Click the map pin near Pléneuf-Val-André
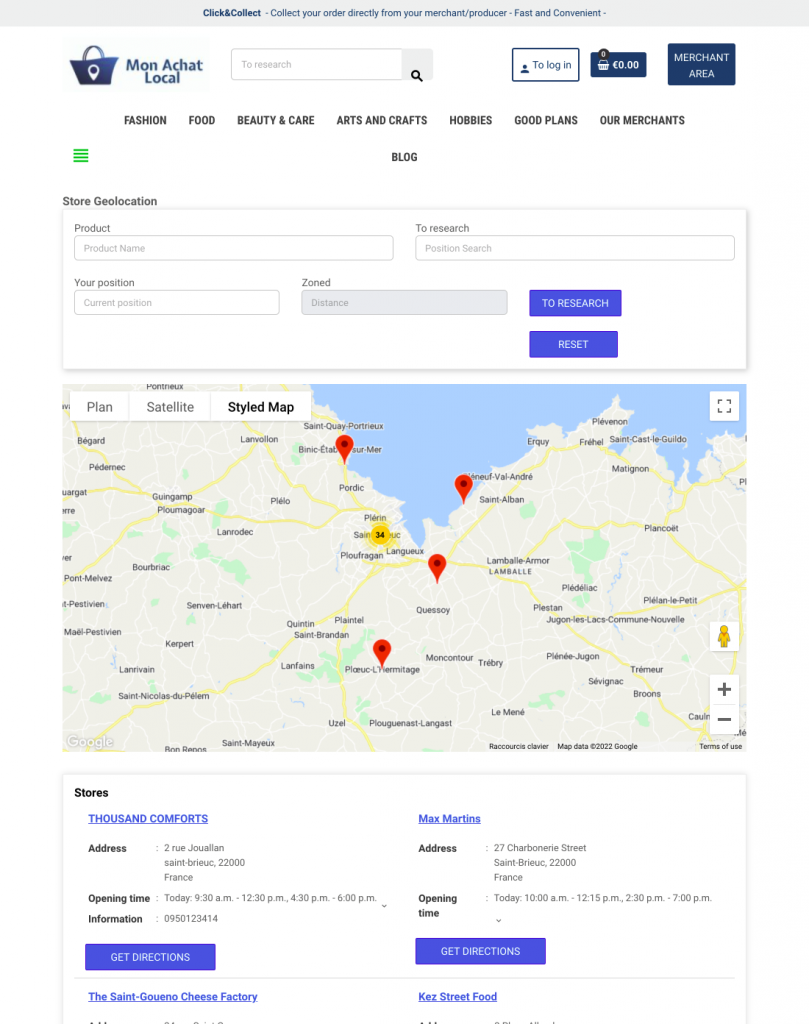Image resolution: width=809 pixels, height=1024 pixels. (x=463, y=489)
